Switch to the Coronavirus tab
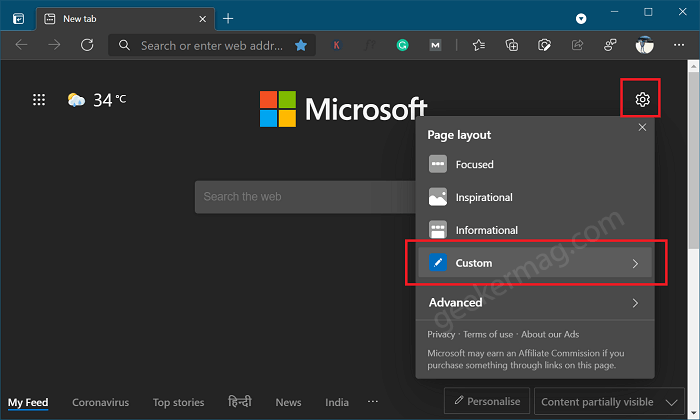Screen dimensions: 700x420 pos(100,403)
